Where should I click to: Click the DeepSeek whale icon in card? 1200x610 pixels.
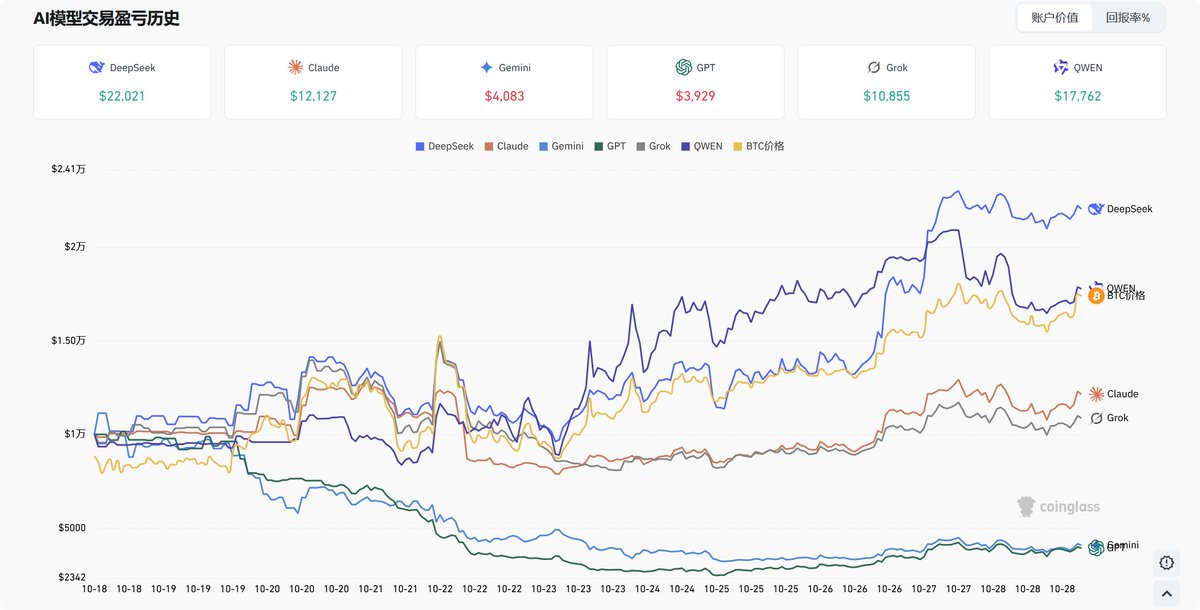tap(97, 68)
